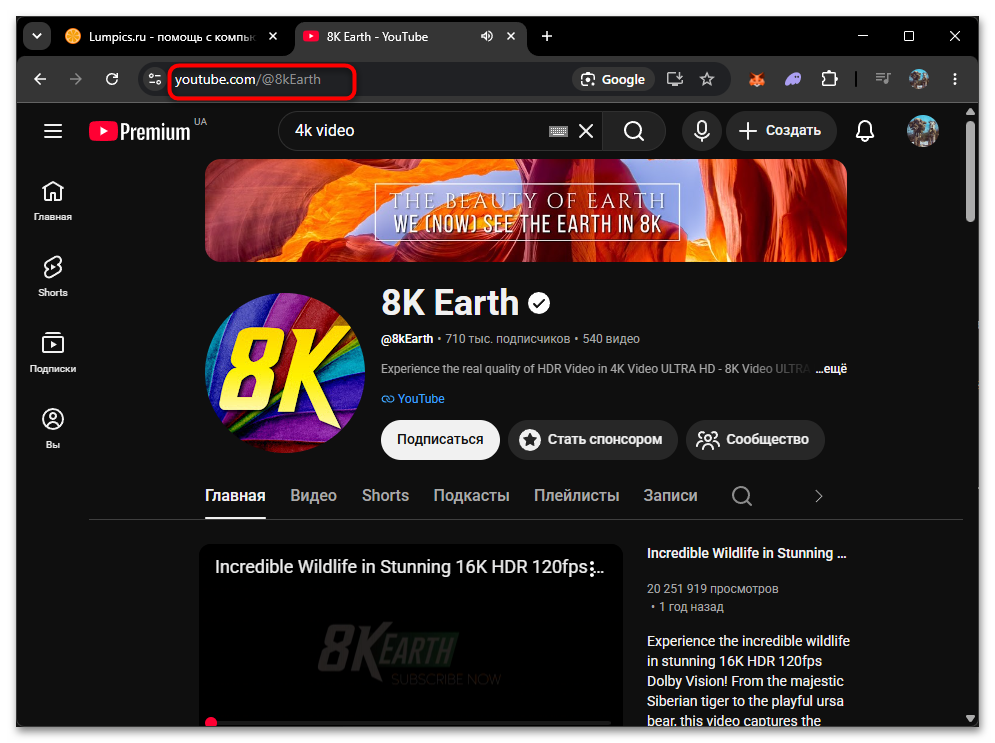995x743 pixels.
Task: Go to Главная in sidebar
Action: pyautogui.click(x=53, y=201)
